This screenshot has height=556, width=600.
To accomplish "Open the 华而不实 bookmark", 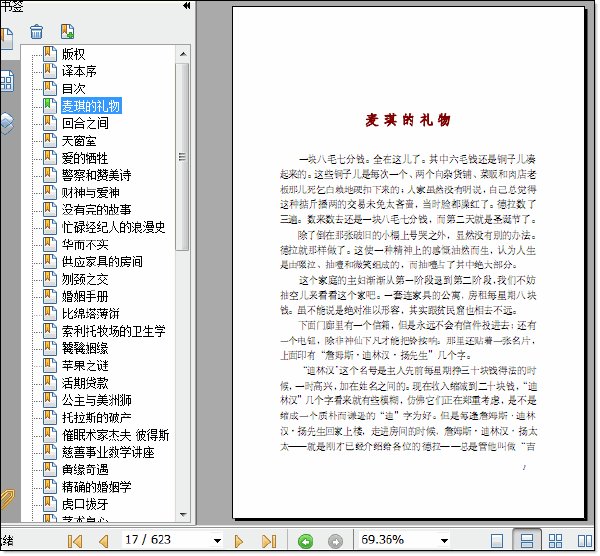I will (85, 245).
